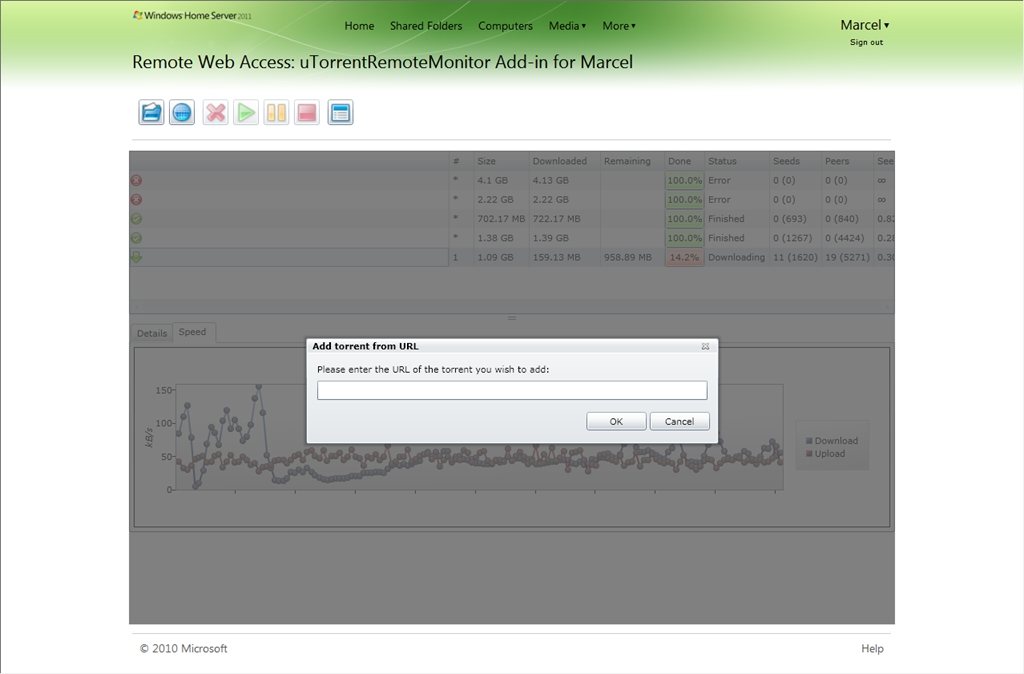This screenshot has width=1024, height=674.
Task: Click the downloading arrow icon of the 1.09 GB torrent
Action: click(x=136, y=257)
